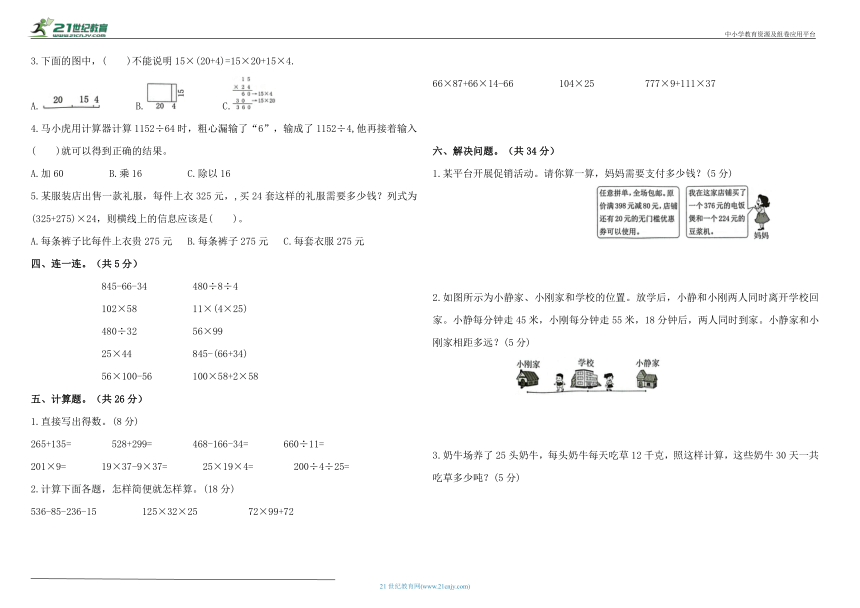Select answer option C. 除以16
The width and height of the screenshot is (860, 608).
[x=208, y=173]
